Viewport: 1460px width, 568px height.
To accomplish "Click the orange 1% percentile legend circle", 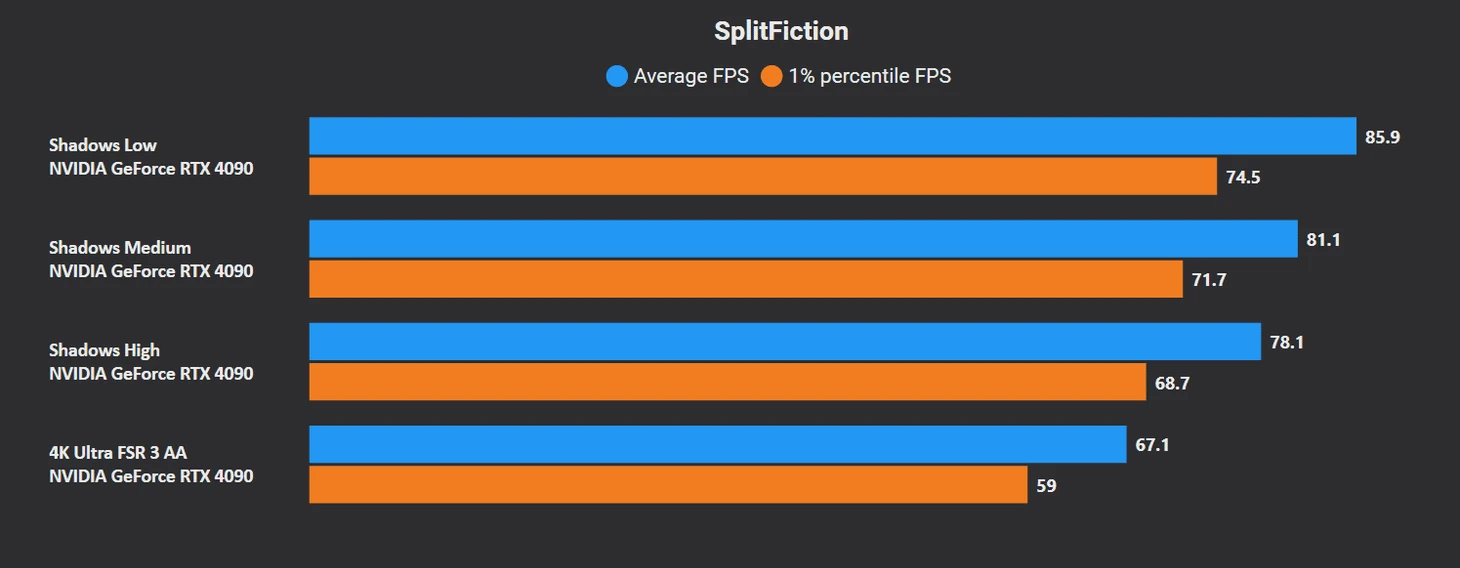I will pyautogui.click(x=771, y=76).
